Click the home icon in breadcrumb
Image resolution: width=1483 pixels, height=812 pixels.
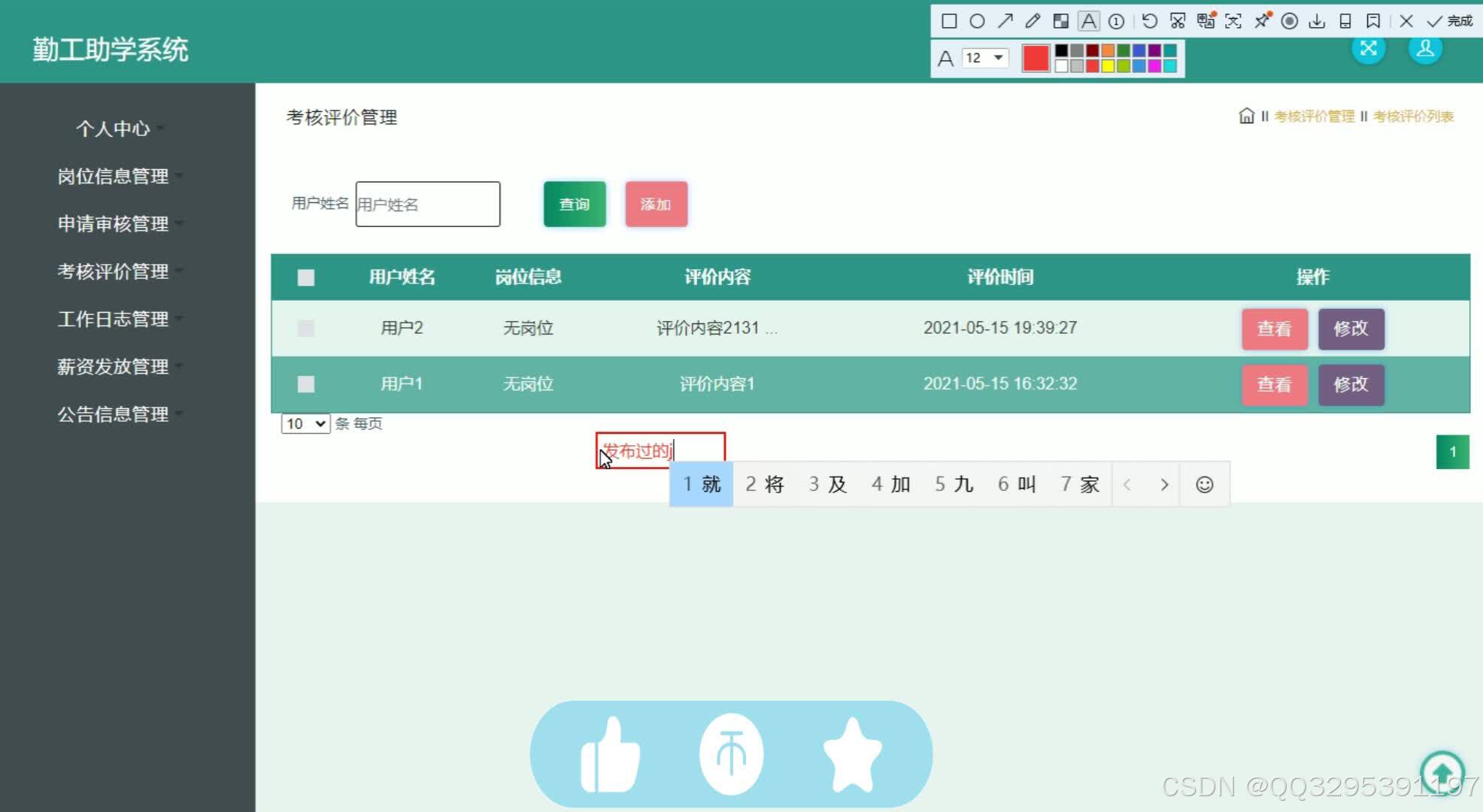1247,116
